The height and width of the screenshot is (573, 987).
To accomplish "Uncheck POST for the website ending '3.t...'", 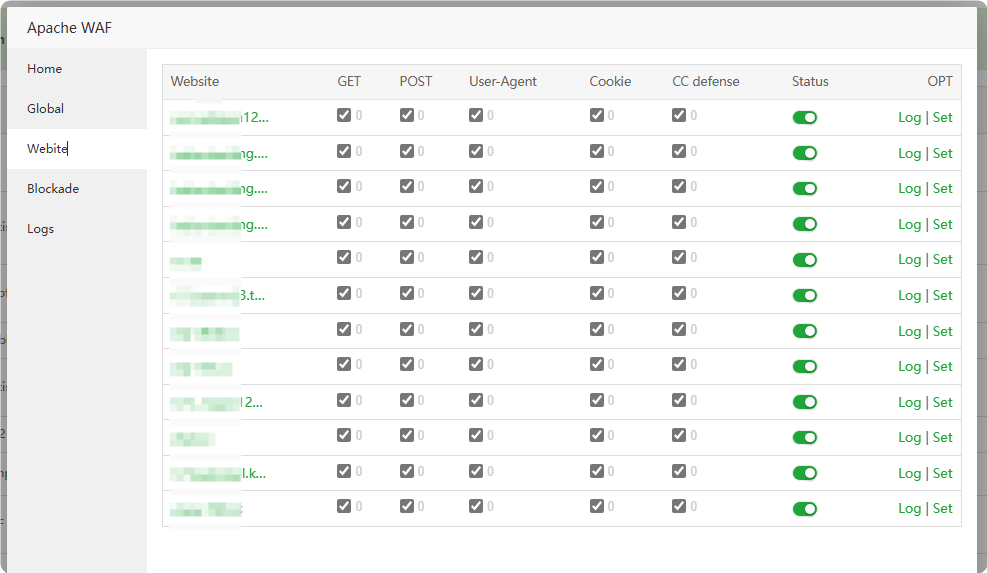I will [407, 293].
